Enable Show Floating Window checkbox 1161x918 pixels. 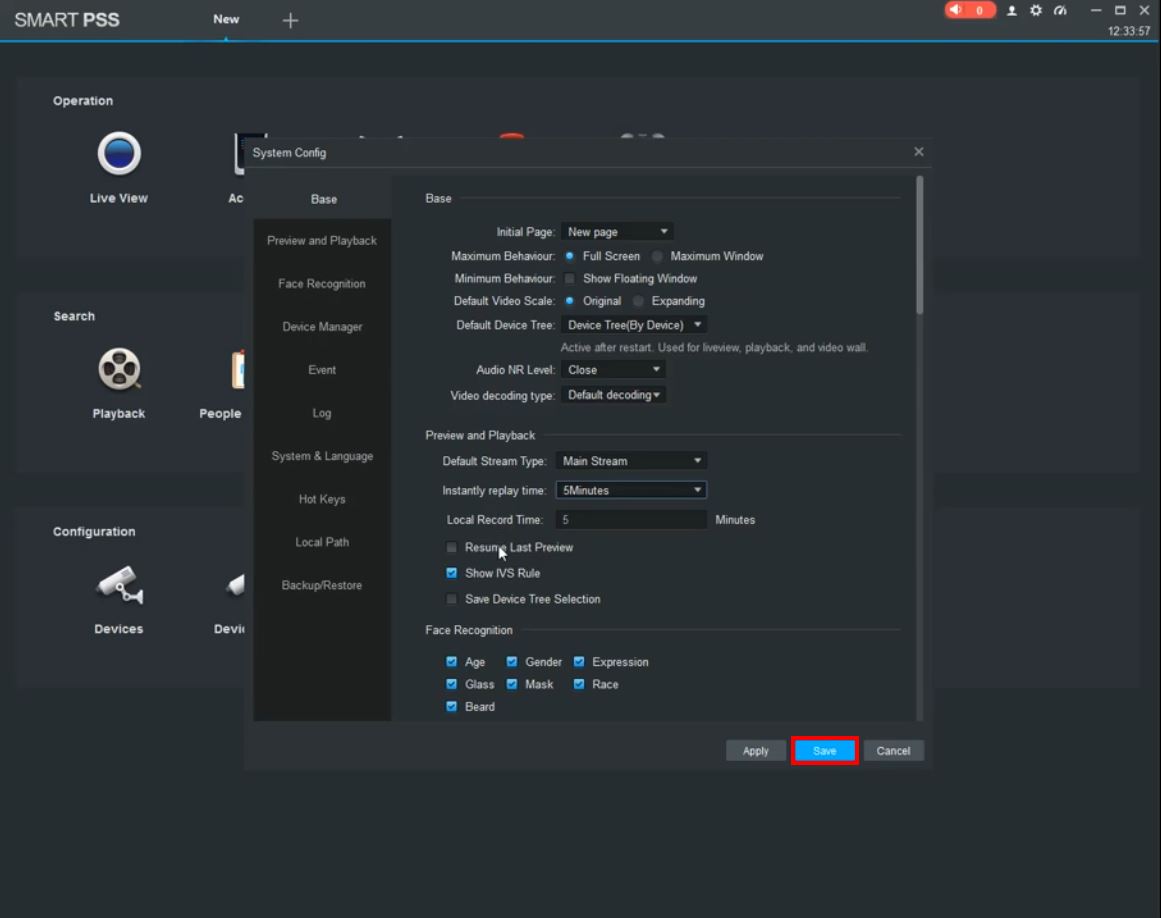click(569, 278)
